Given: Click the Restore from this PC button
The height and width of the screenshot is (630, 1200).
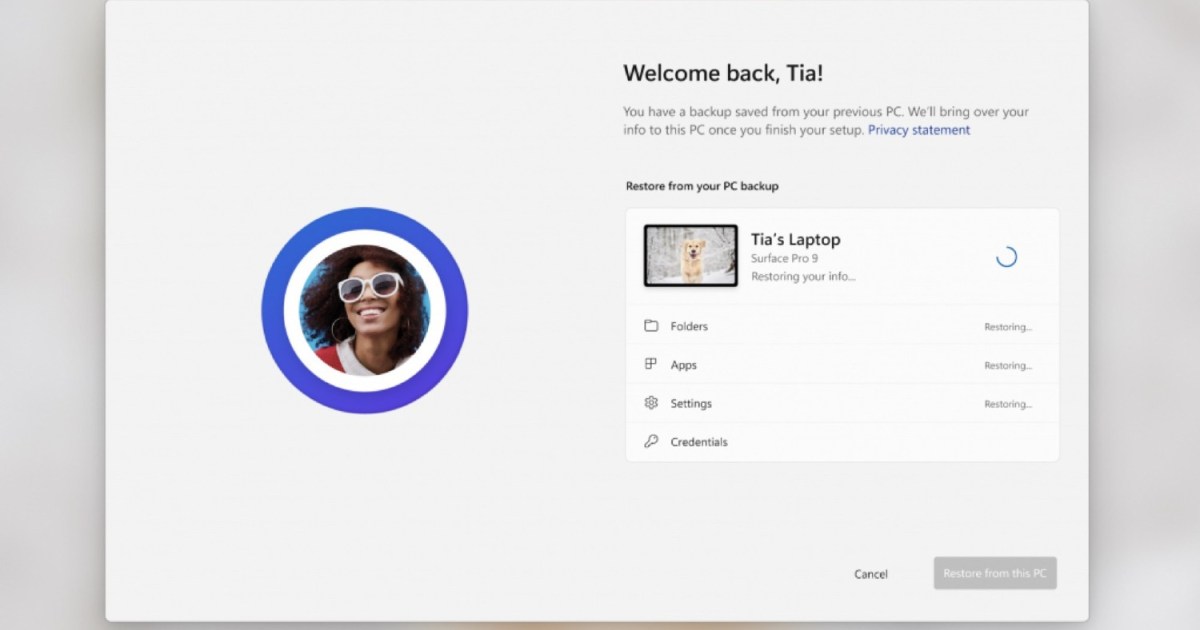Looking at the screenshot, I should tap(994, 573).
